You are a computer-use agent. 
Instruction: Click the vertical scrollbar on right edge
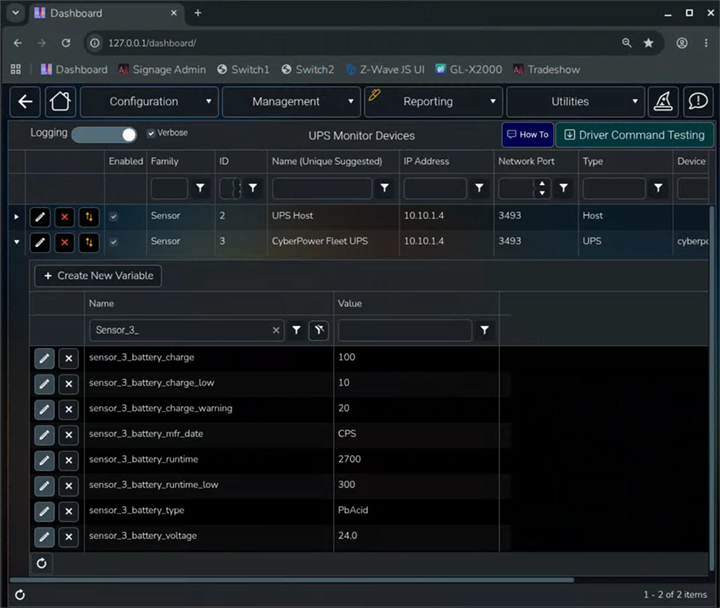point(712,388)
